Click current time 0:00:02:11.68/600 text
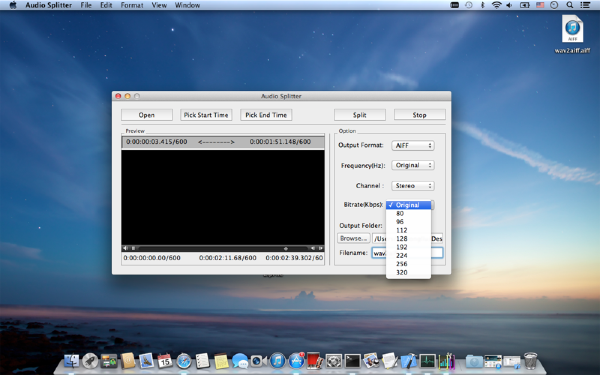600x375 pixels. 228,258
